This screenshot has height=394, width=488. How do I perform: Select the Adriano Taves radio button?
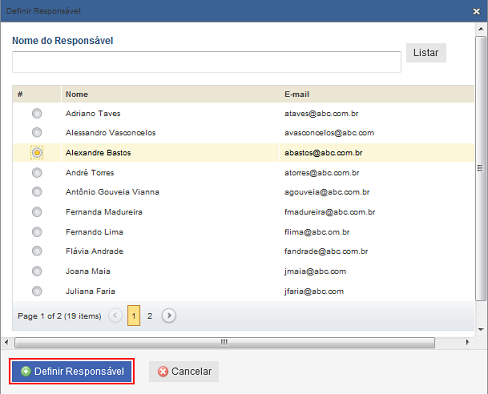pyautogui.click(x=37, y=114)
